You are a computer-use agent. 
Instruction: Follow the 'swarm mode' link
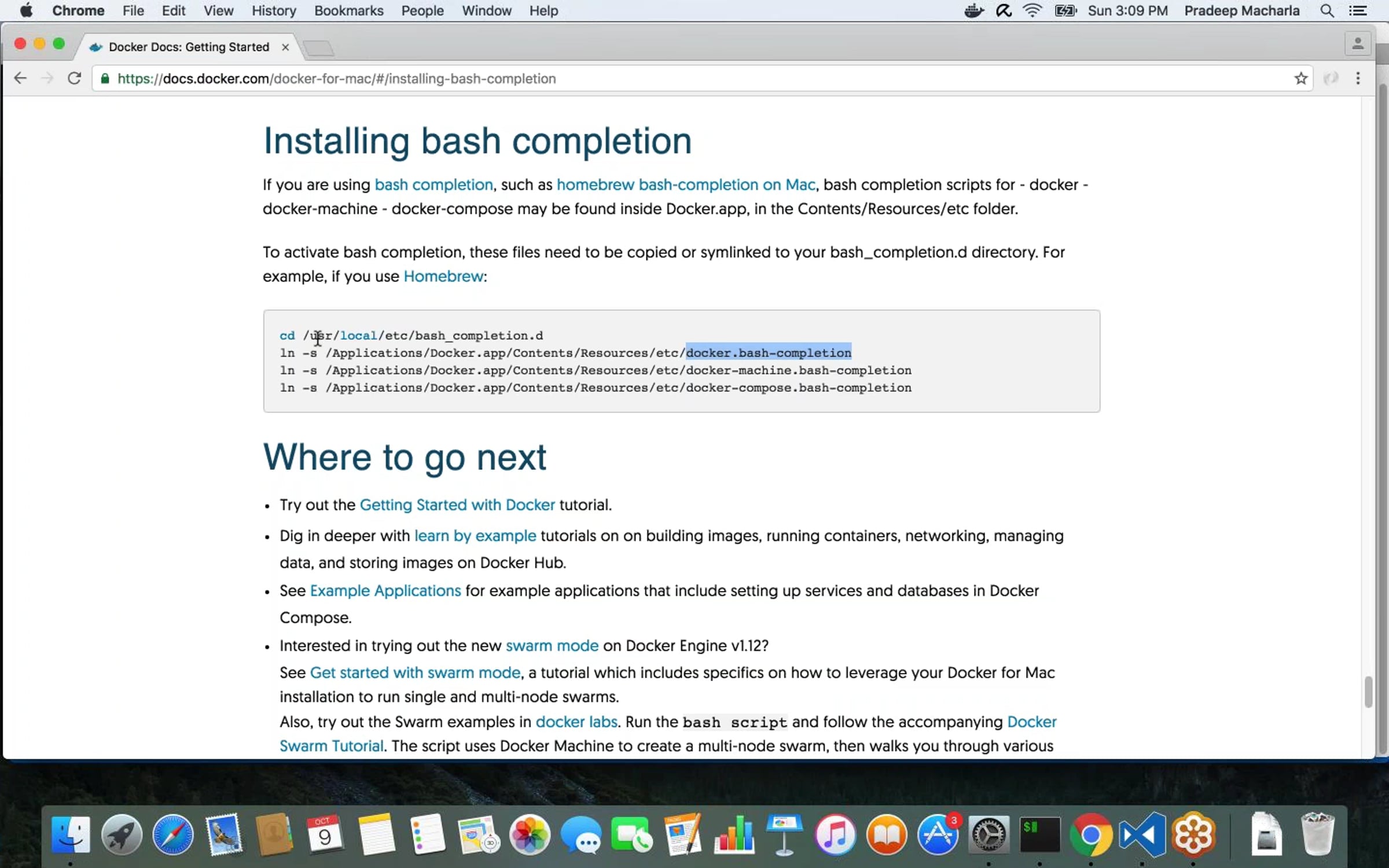(552, 646)
